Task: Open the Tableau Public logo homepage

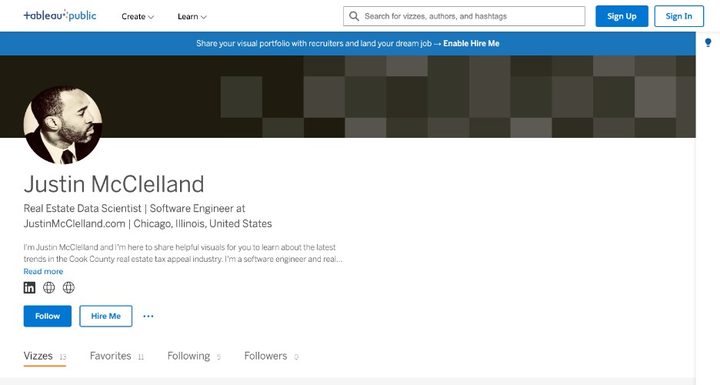Action: pos(60,16)
